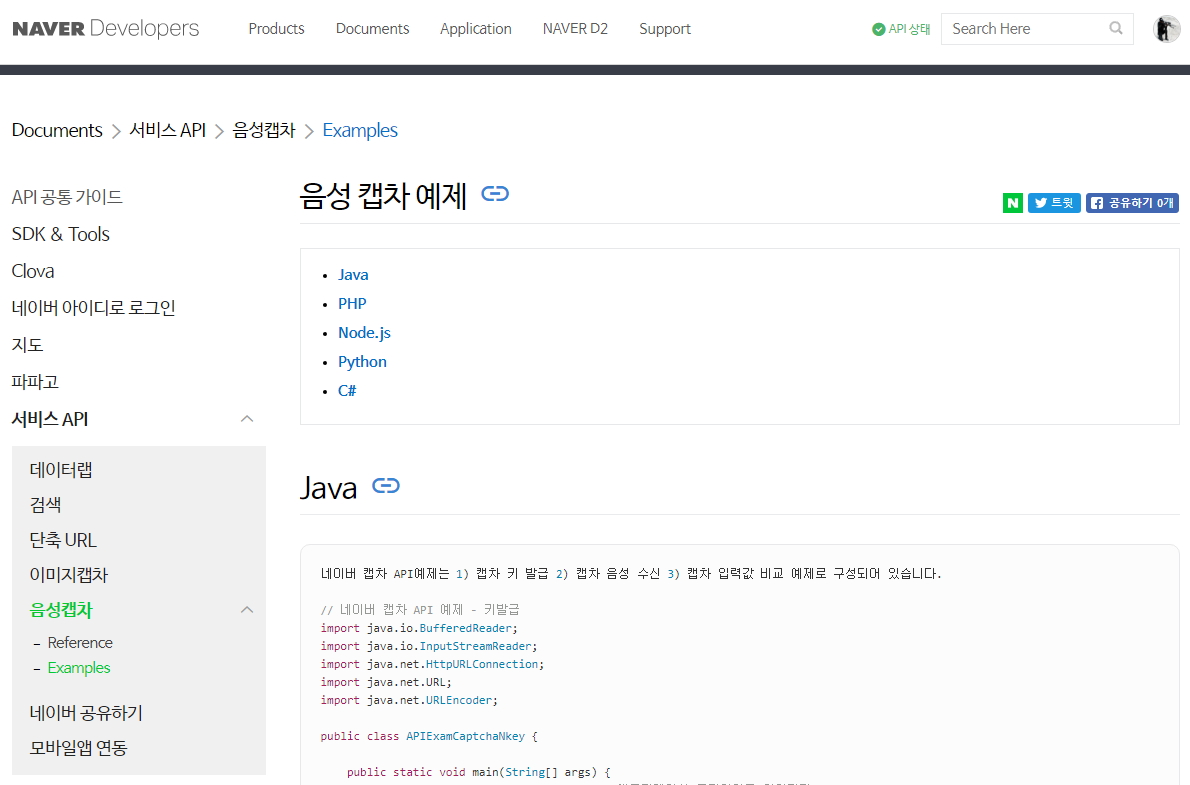Click the search magnifier icon
Image resolution: width=1190 pixels, height=785 pixels.
[1116, 28]
